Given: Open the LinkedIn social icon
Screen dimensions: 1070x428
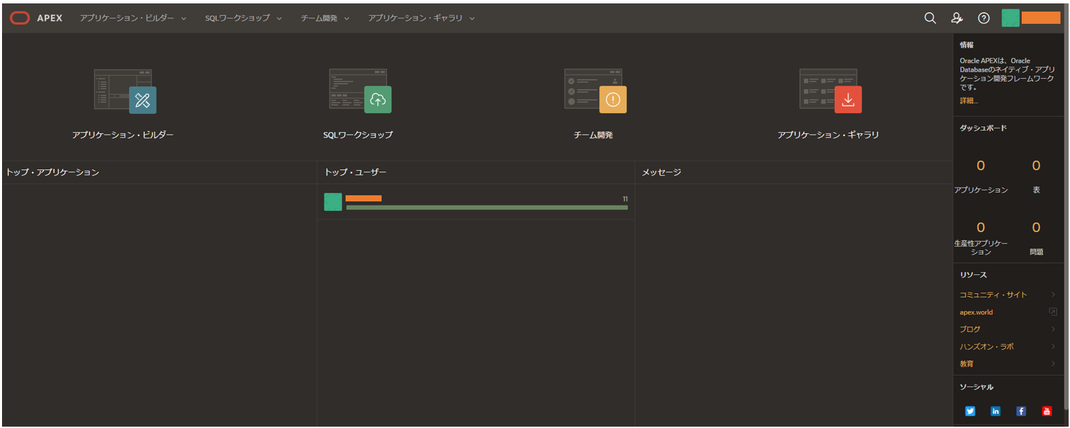Looking at the screenshot, I should point(996,411).
